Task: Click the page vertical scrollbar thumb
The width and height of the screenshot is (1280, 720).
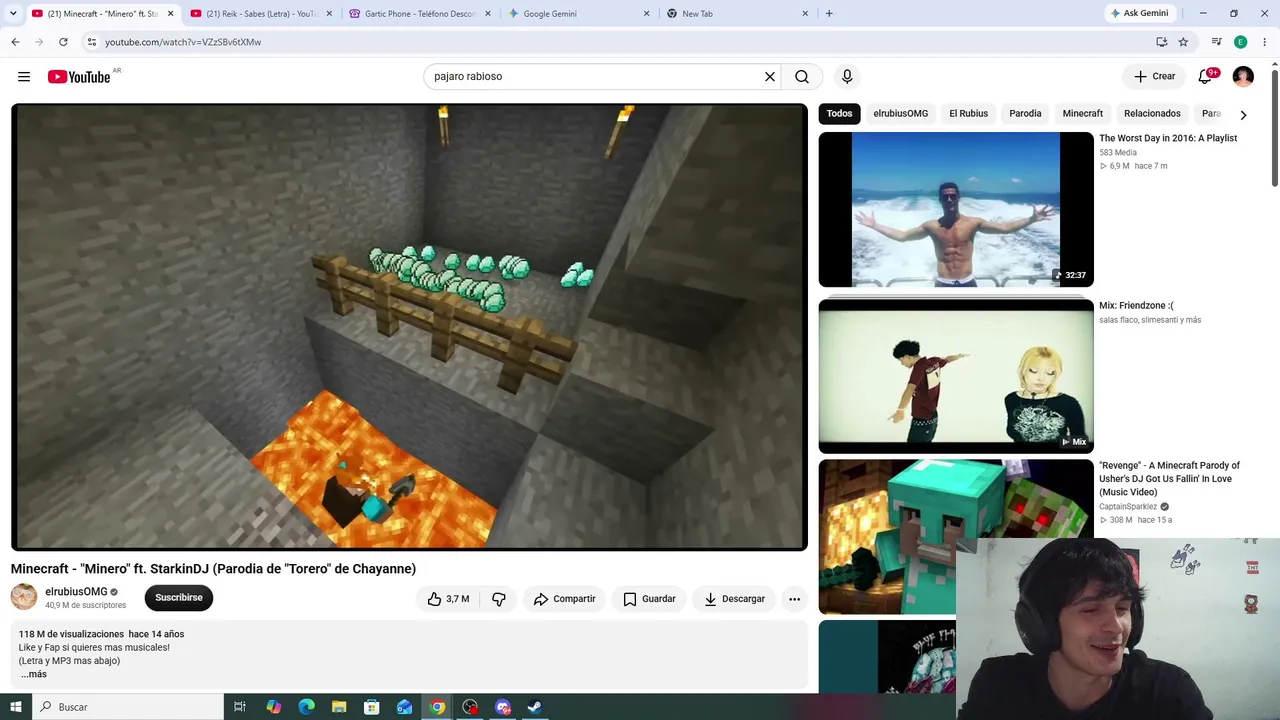Action: tap(1275, 127)
